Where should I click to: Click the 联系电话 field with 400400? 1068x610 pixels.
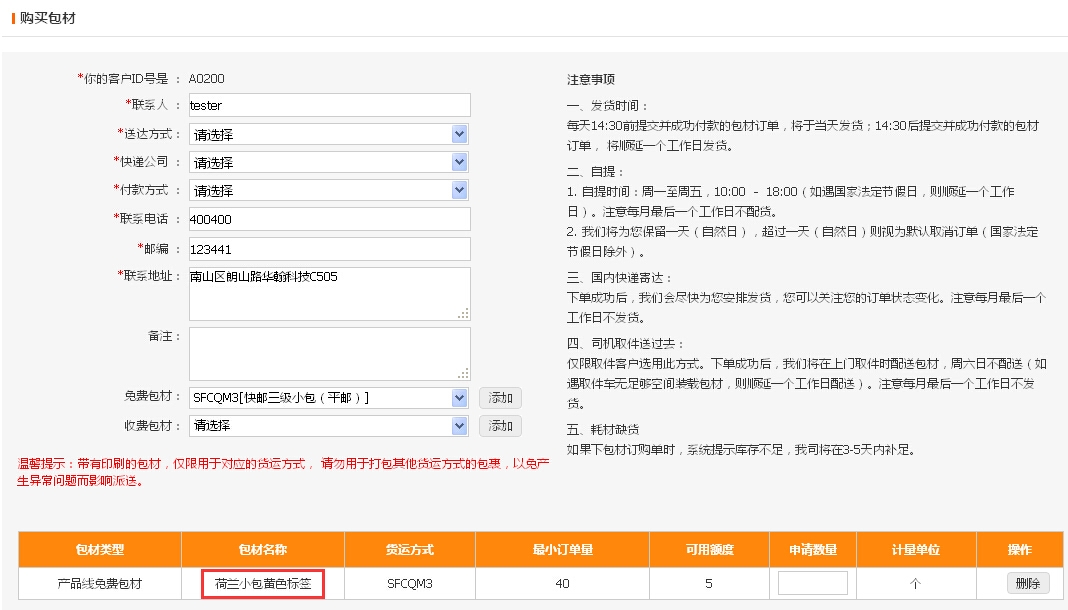click(329, 219)
